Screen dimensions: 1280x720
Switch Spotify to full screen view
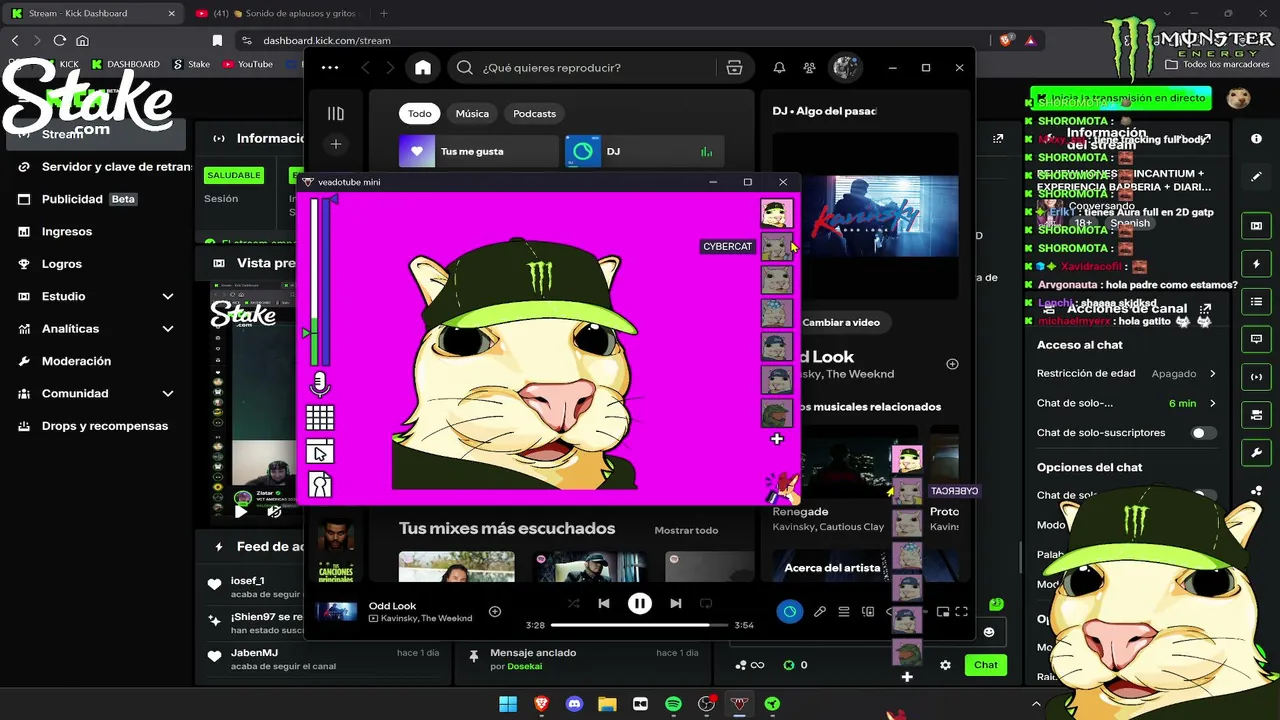click(961, 612)
